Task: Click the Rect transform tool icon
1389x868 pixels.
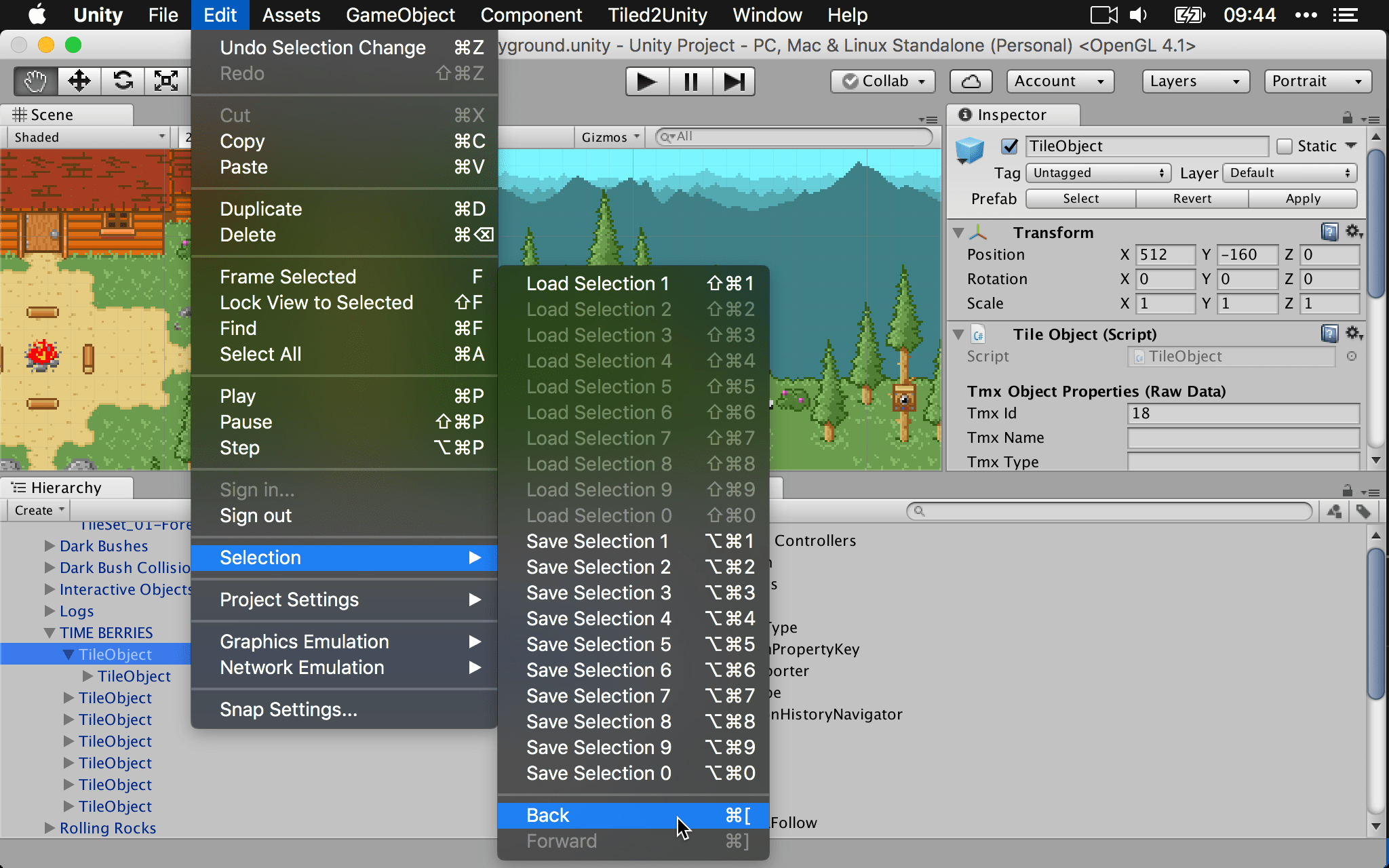Action: pos(167,82)
